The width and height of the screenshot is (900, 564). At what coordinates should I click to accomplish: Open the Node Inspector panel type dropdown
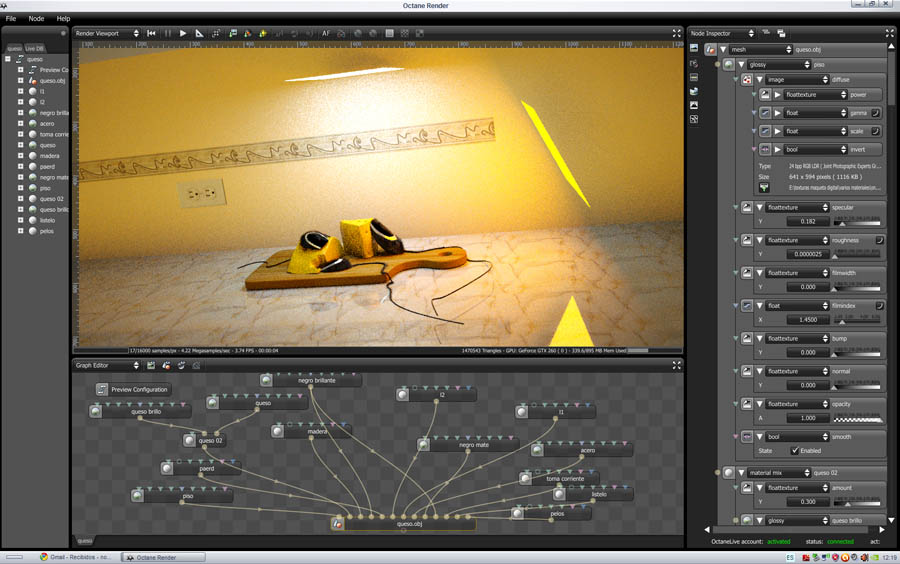722,33
